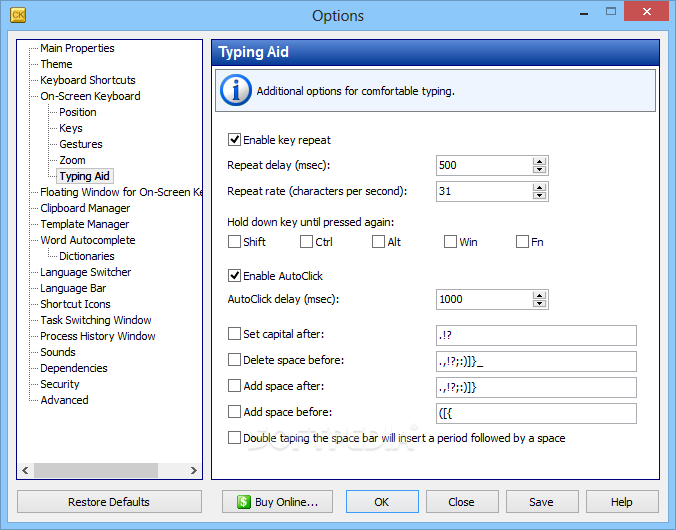Viewport: 676px width, 530px height.
Task: Select Template Manager in the tree
Action: click(84, 224)
